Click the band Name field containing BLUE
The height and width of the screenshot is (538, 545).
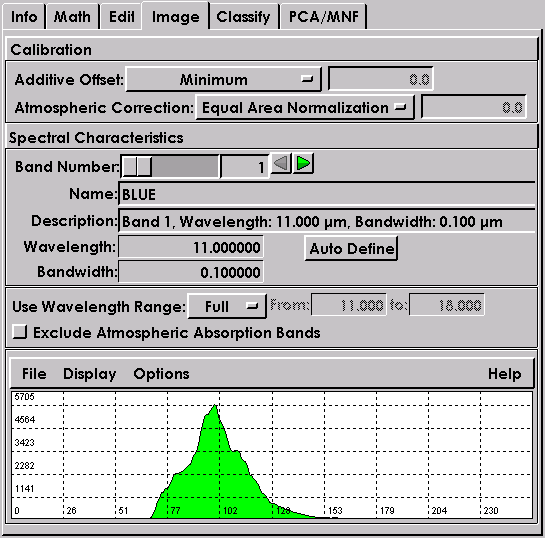(327, 194)
